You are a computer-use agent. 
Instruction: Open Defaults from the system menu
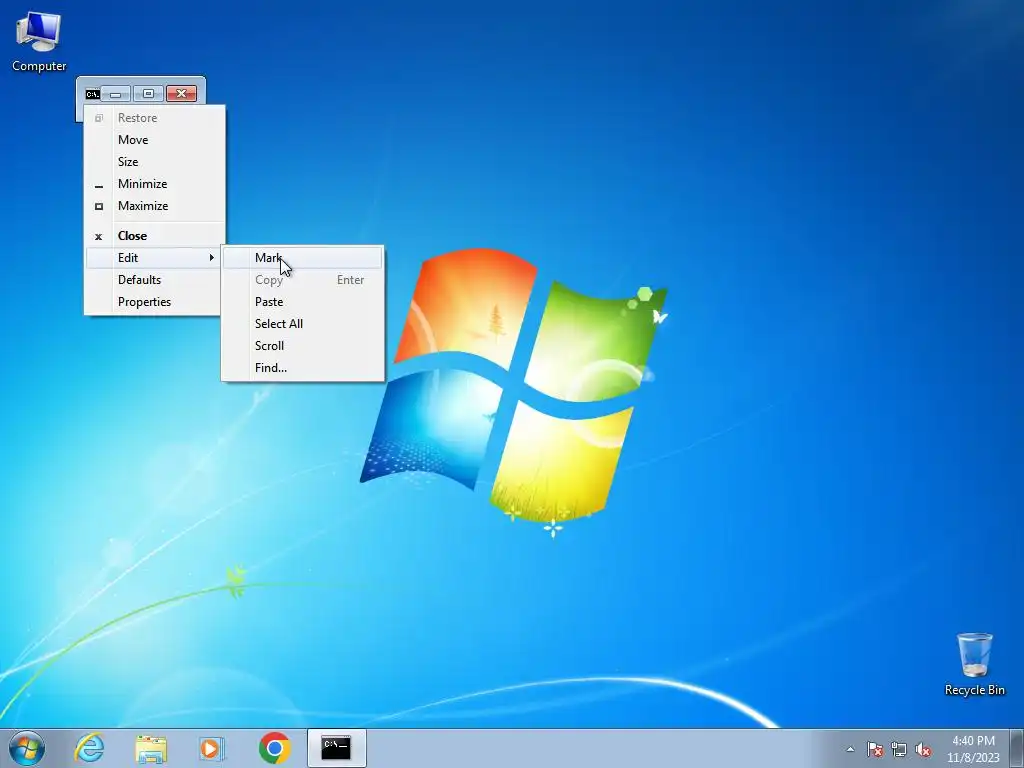tap(155, 280)
